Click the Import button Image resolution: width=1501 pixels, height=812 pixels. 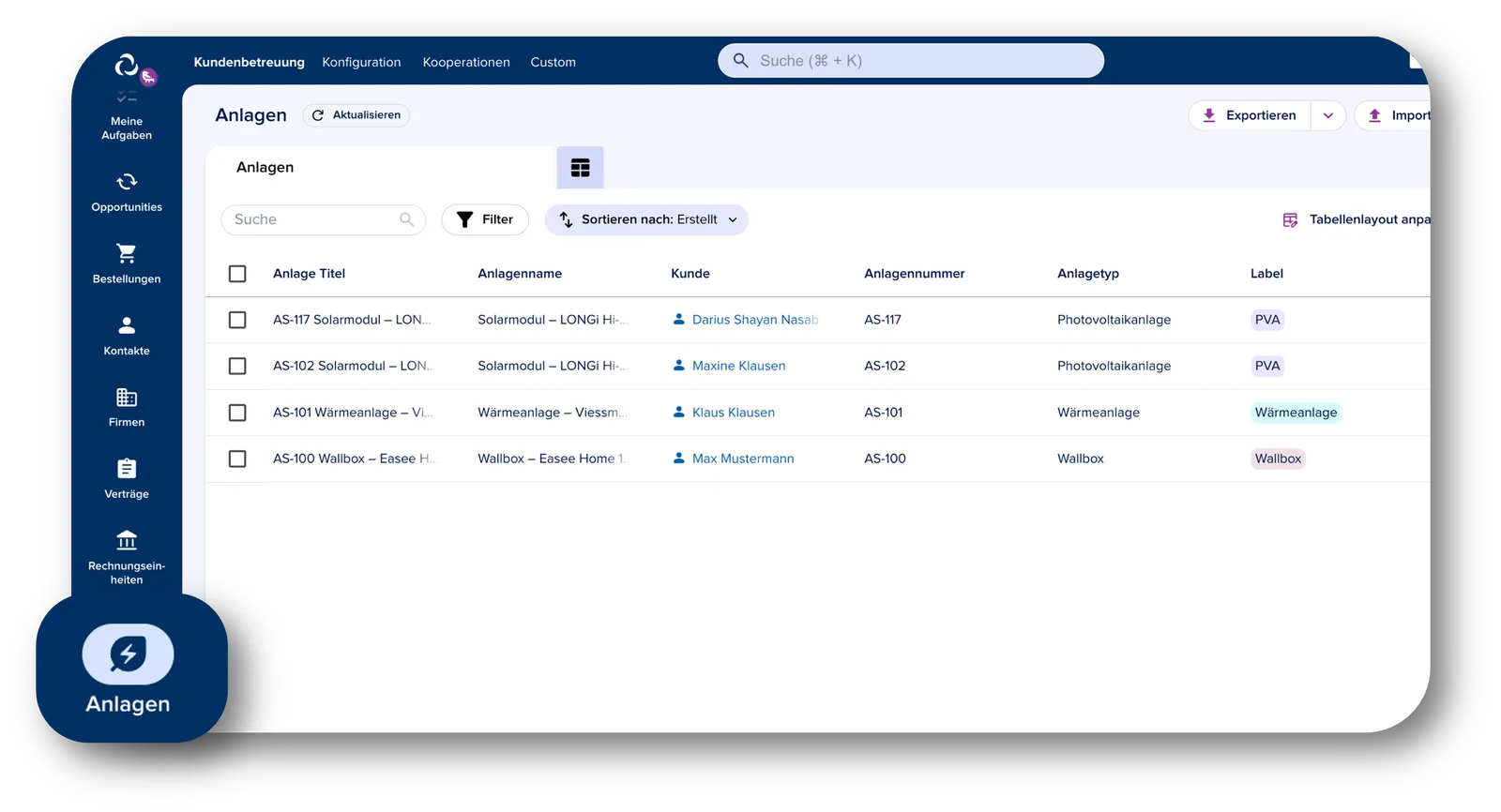(x=1394, y=115)
